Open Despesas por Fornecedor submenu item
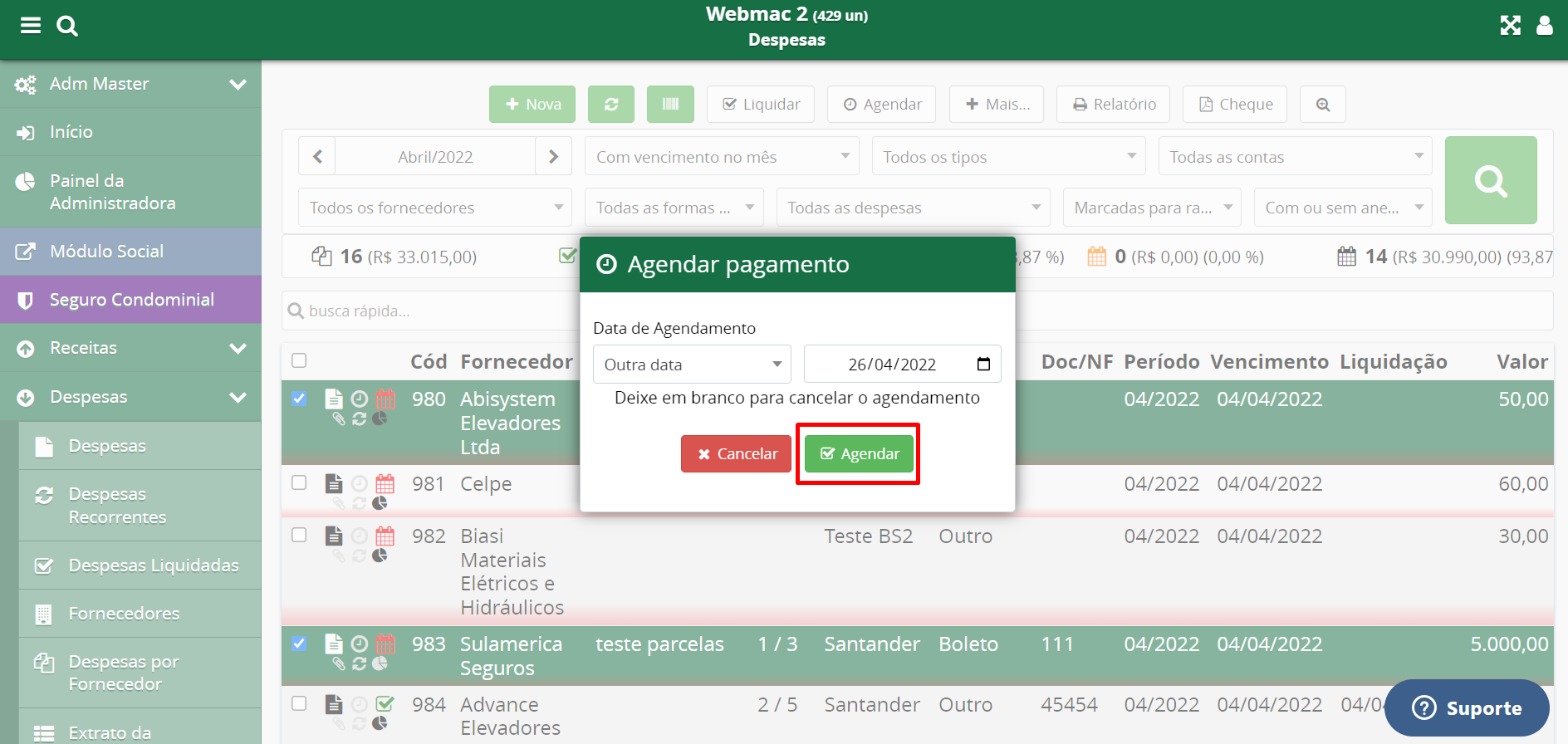Screen dimensions: 1568x744 tap(140, 673)
